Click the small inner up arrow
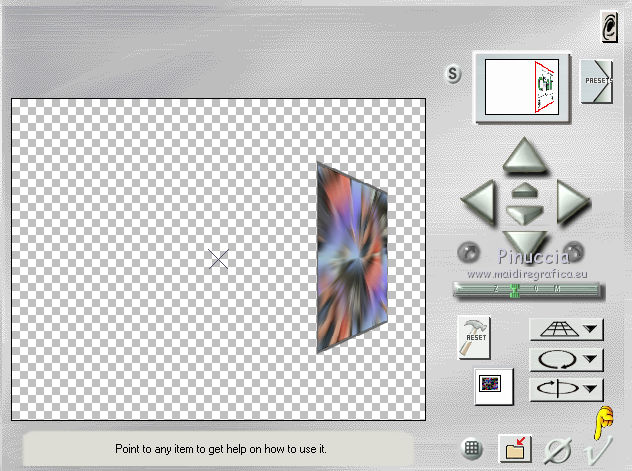This screenshot has width=632, height=471. point(524,190)
